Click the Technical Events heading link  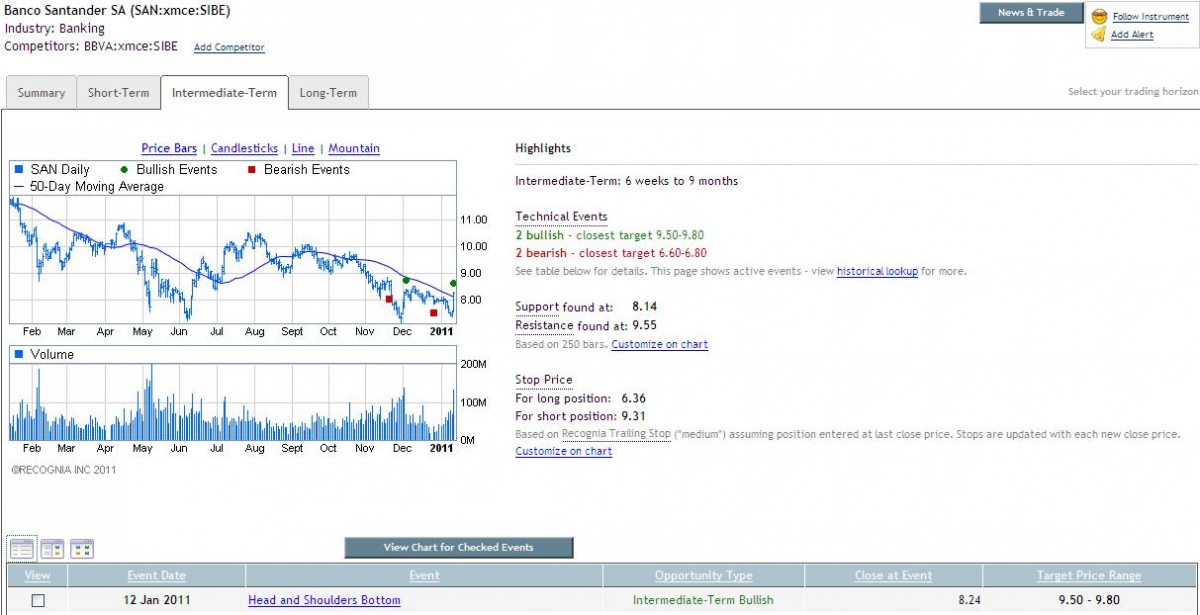tap(561, 216)
